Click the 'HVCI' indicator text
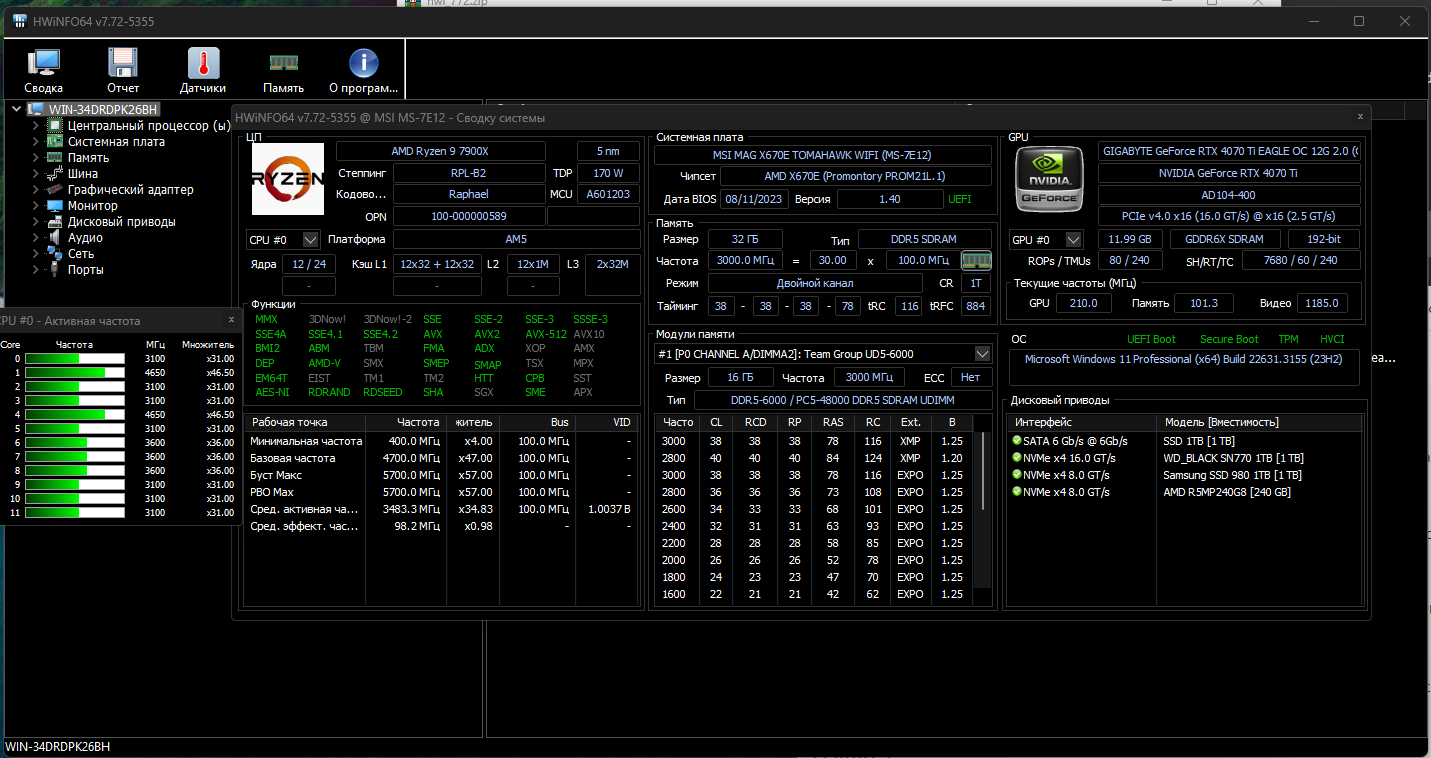The image size is (1431, 758). coord(1332,339)
